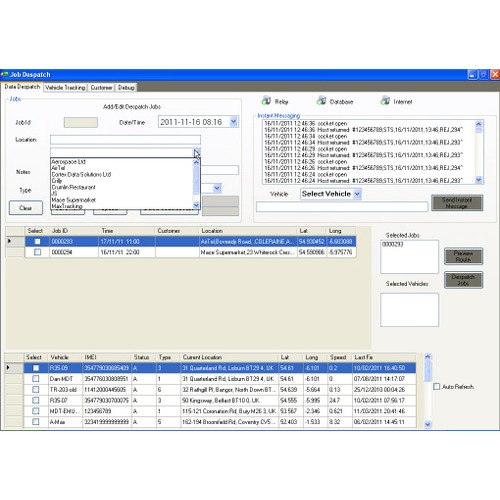Tick the select checkbox for job 0000294
The height and width of the screenshot is (500, 500).
[x=37, y=252]
